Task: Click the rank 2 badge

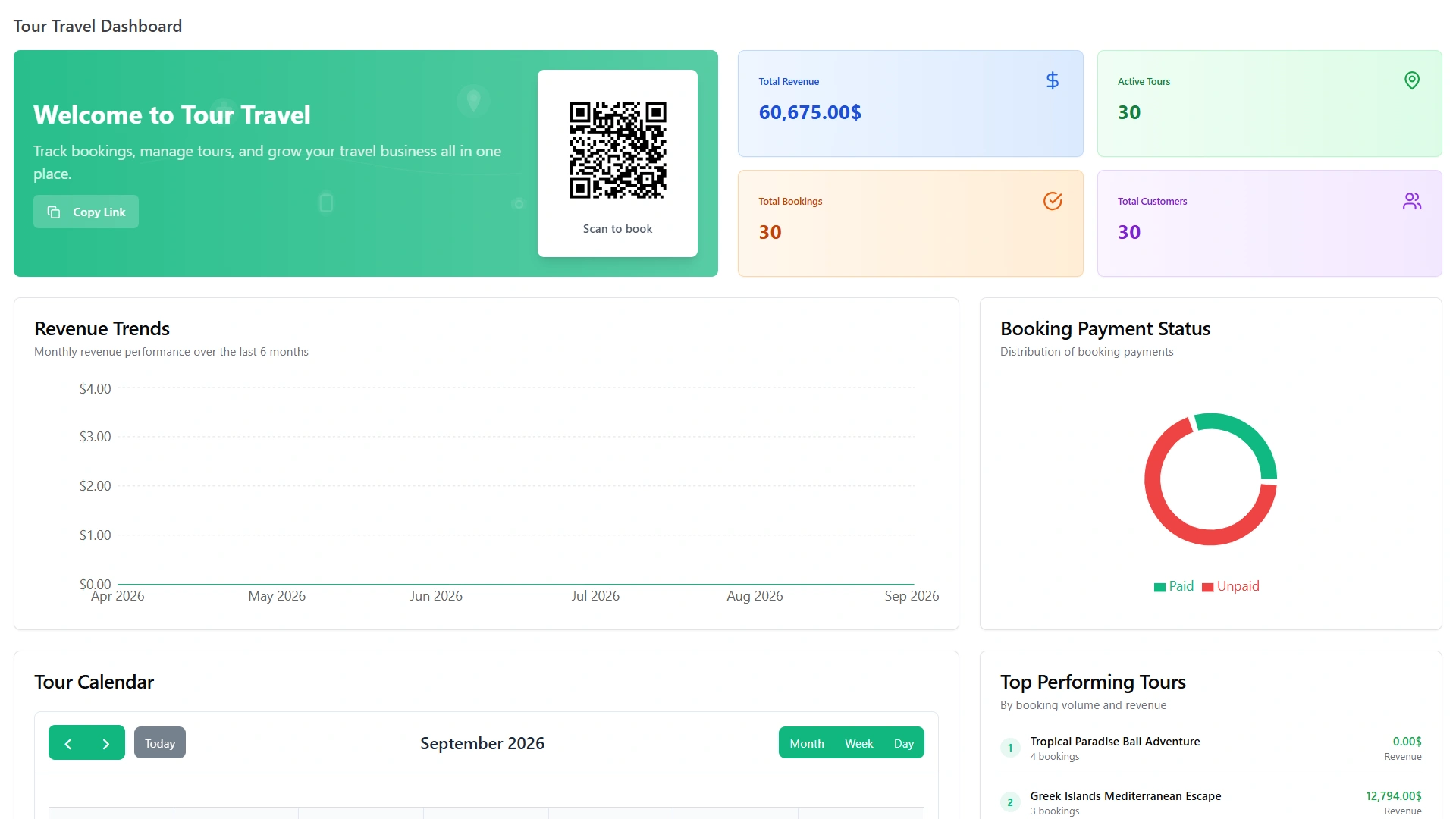Action: [1010, 802]
